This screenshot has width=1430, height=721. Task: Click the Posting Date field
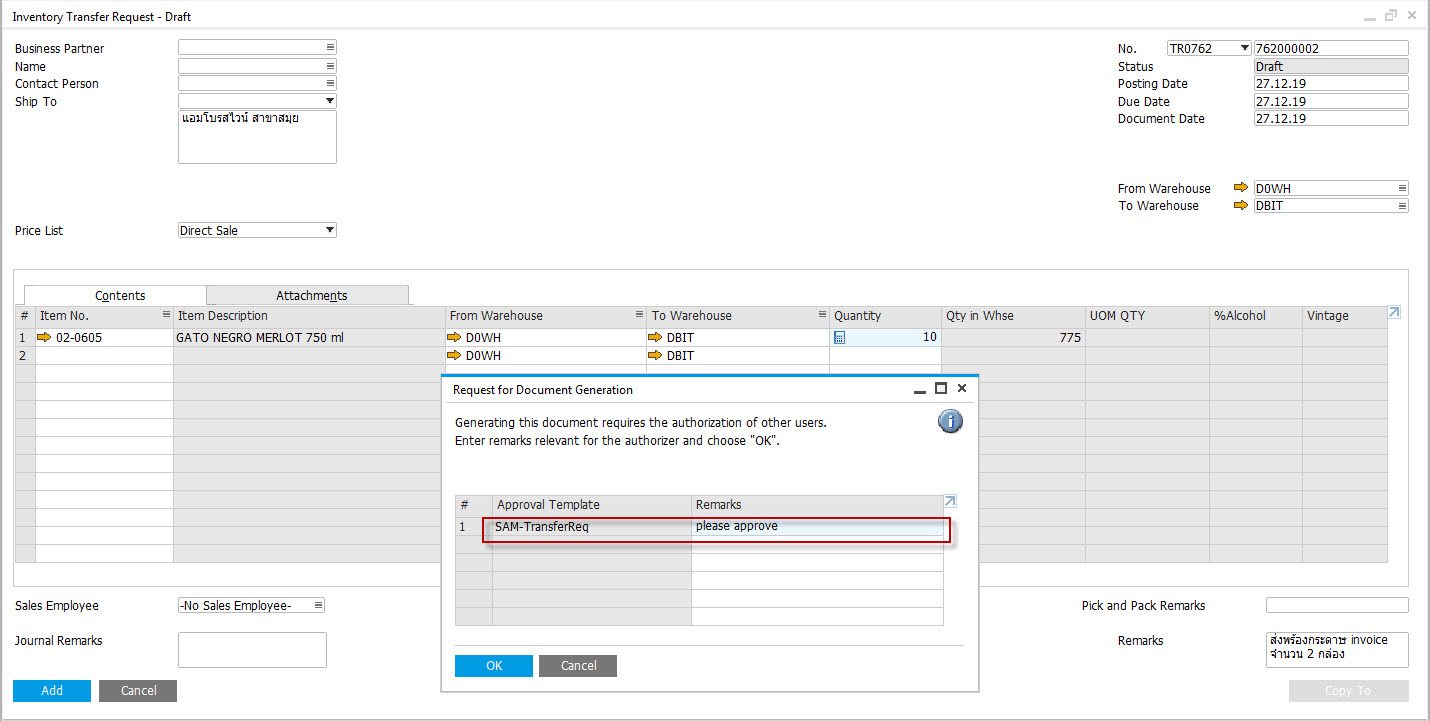click(1331, 84)
